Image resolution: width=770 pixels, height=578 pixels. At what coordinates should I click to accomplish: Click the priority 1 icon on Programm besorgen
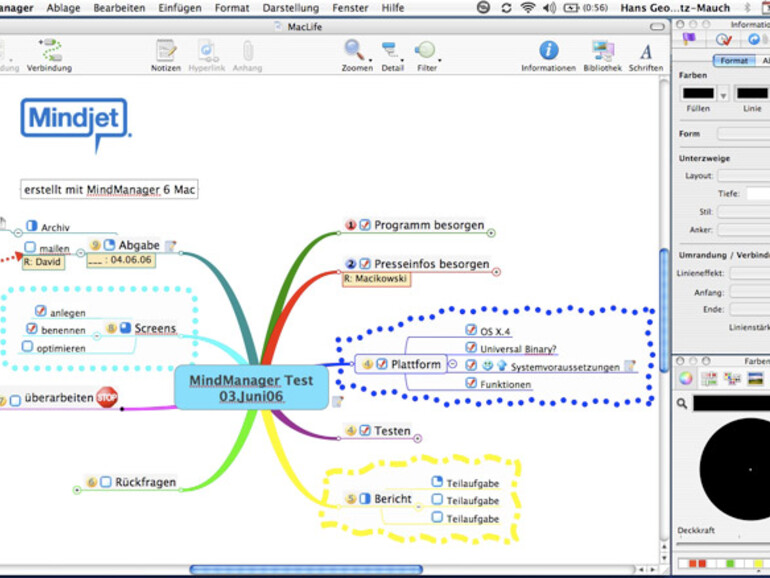[x=351, y=225]
